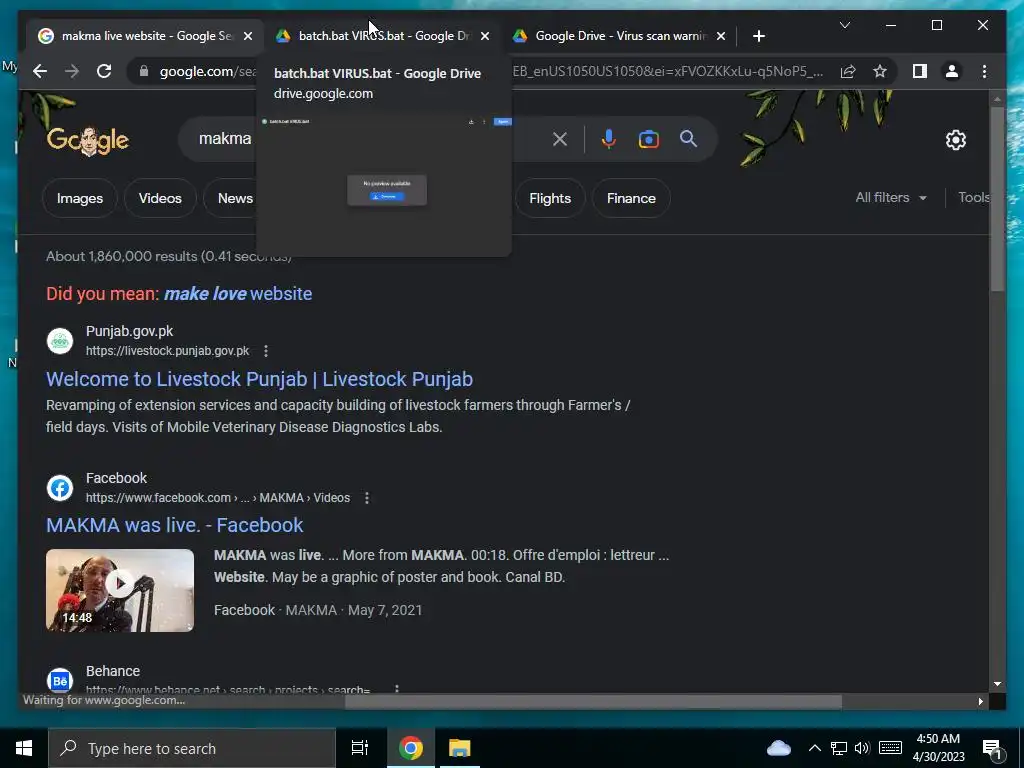Image resolution: width=1024 pixels, height=768 pixels.
Task: Click the Chrome taskbar icon
Action: coord(411,748)
